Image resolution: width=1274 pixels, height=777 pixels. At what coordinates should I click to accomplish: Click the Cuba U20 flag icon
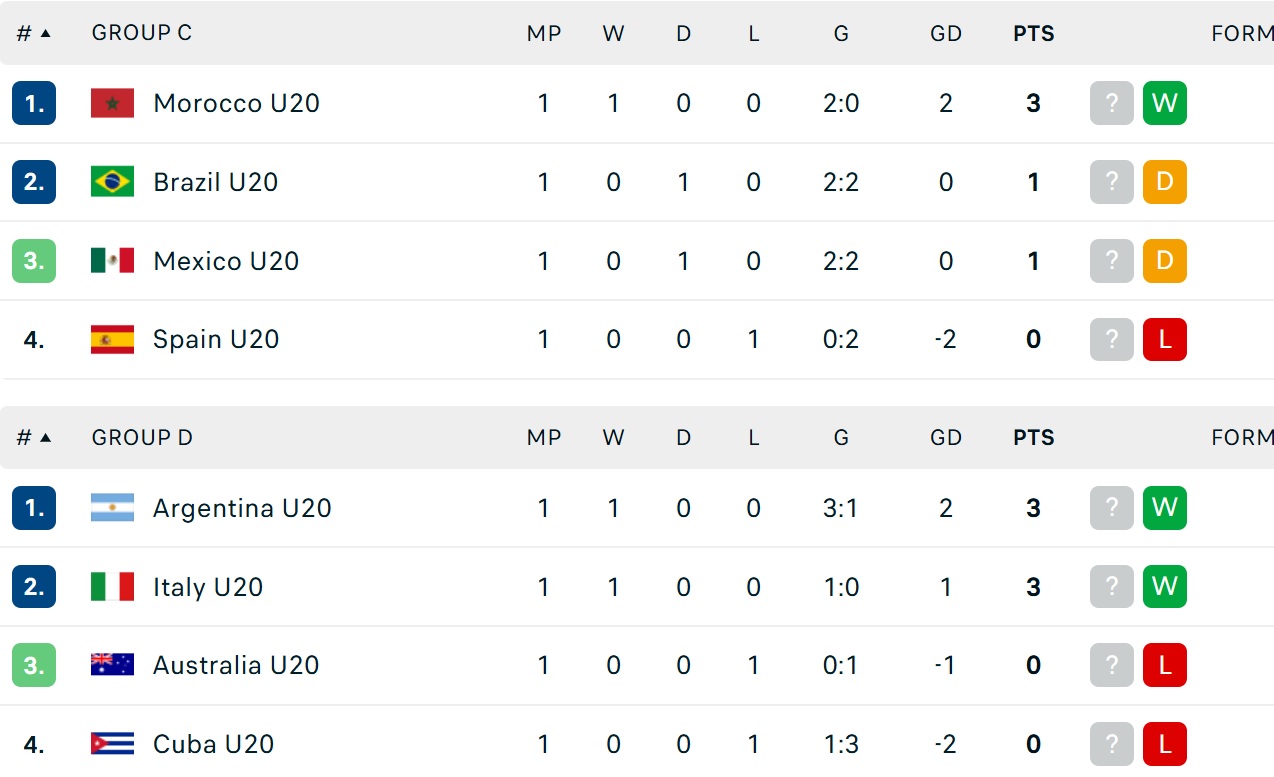pos(112,744)
